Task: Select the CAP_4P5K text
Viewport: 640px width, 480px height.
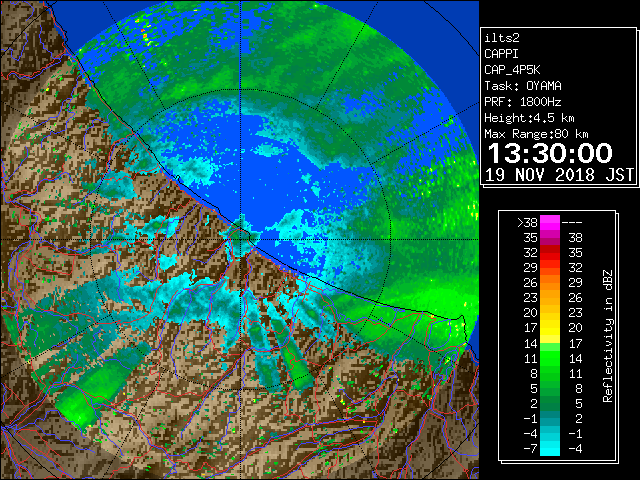Action: [x=512, y=70]
